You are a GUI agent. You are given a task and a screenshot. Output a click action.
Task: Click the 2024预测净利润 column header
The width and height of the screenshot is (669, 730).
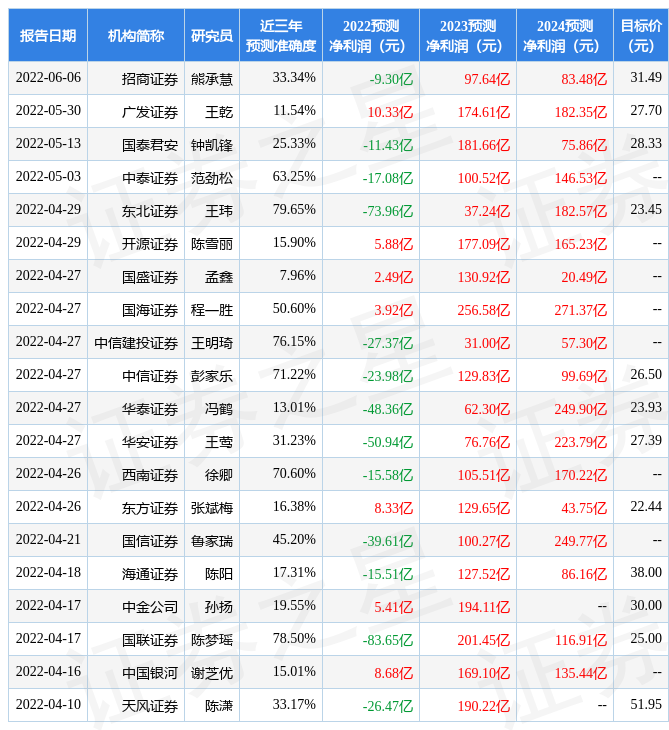(565, 35)
